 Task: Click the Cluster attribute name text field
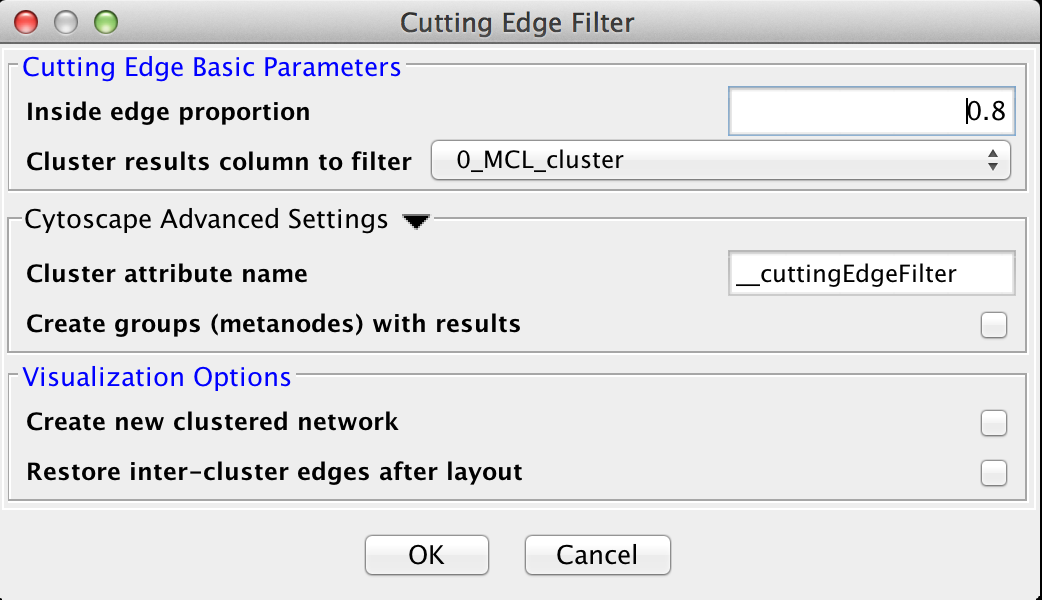pos(871,273)
